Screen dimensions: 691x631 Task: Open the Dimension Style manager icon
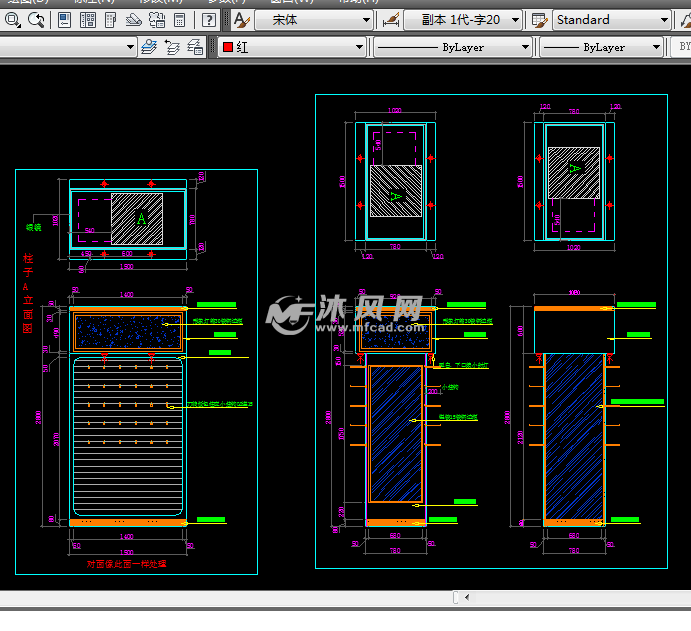coord(390,20)
